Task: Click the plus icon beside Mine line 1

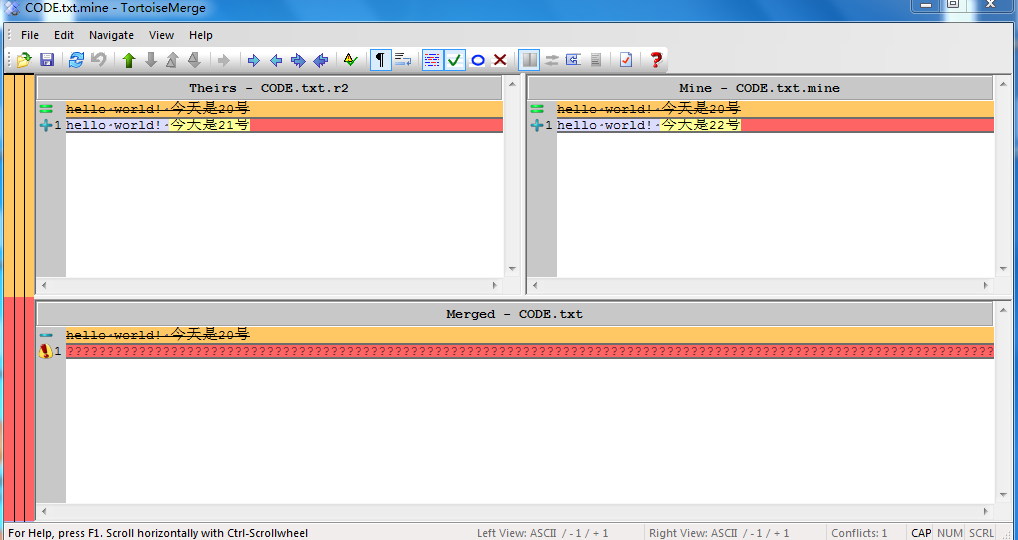Action: 537,125
